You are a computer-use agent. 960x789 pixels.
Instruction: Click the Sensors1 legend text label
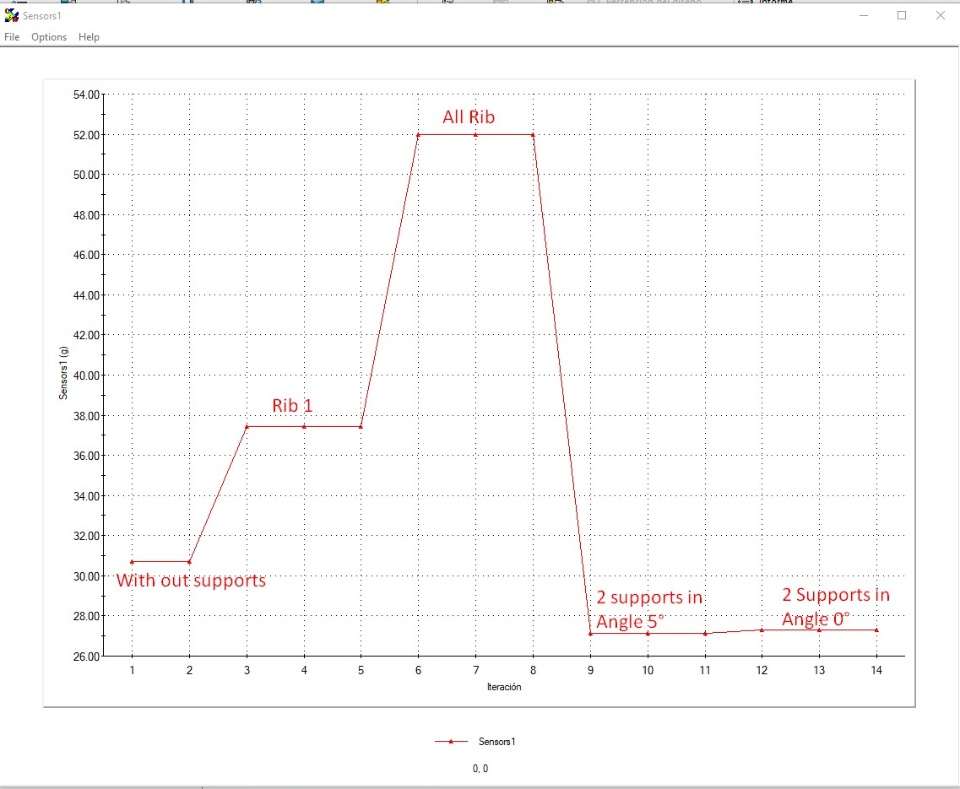tap(497, 741)
